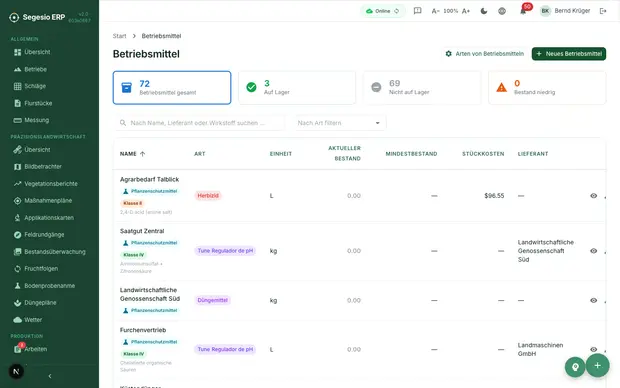Sort by the NAME column header

click(x=132, y=154)
